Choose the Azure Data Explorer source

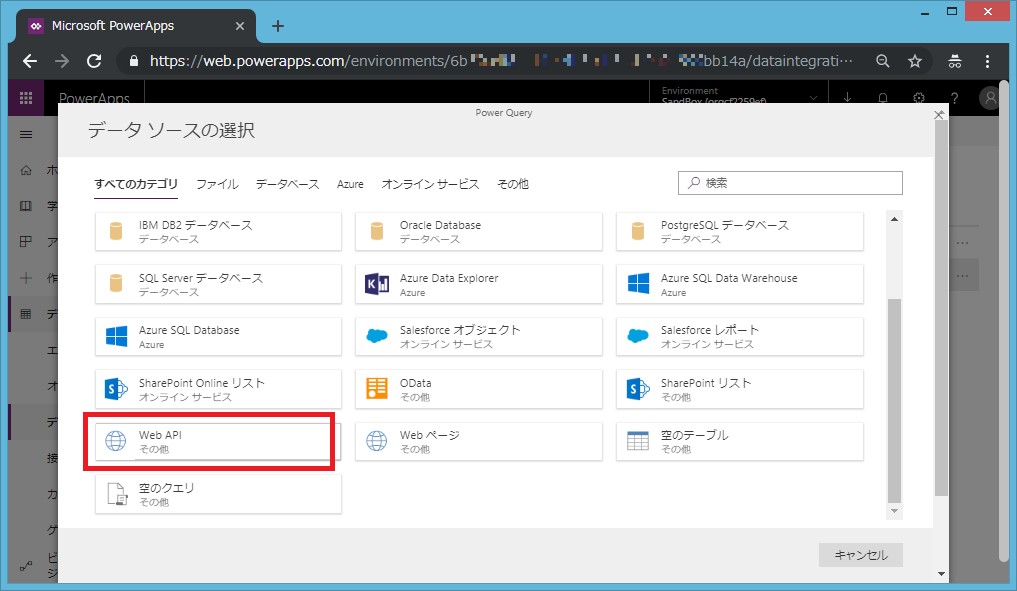(x=479, y=284)
